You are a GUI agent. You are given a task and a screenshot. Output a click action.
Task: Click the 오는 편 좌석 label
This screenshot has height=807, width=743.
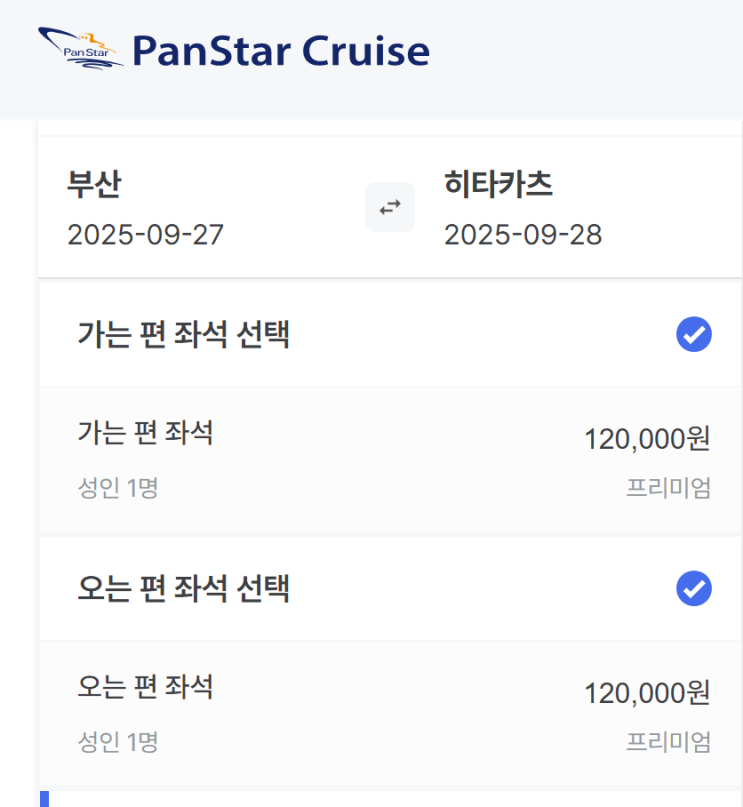(x=145, y=687)
